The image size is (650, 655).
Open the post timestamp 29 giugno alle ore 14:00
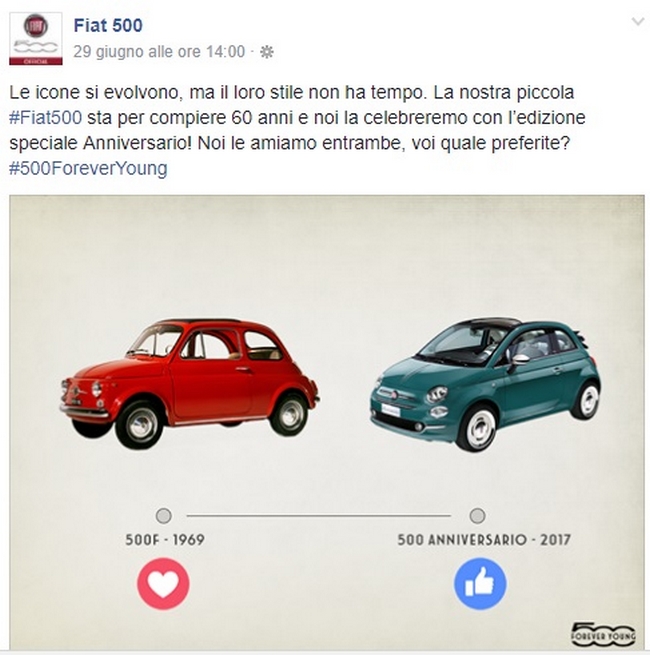[x=159, y=52]
